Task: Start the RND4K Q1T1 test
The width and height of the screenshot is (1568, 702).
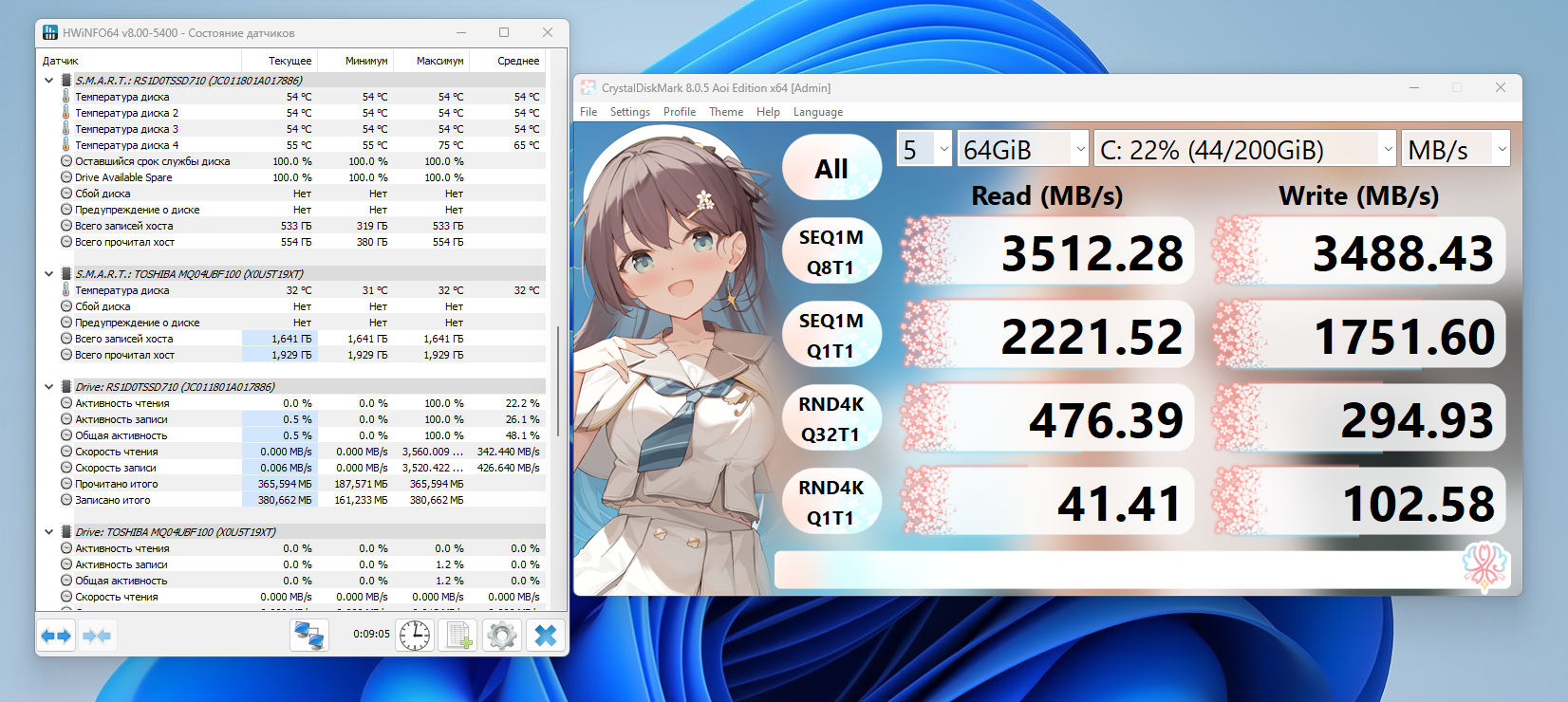Action: click(x=831, y=503)
